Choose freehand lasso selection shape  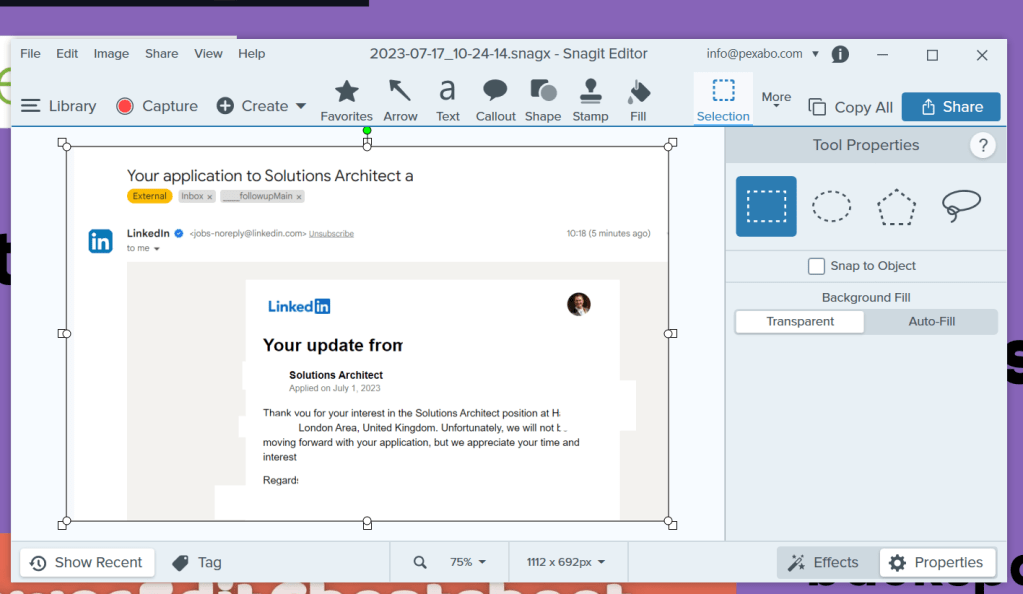click(x=961, y=206)
